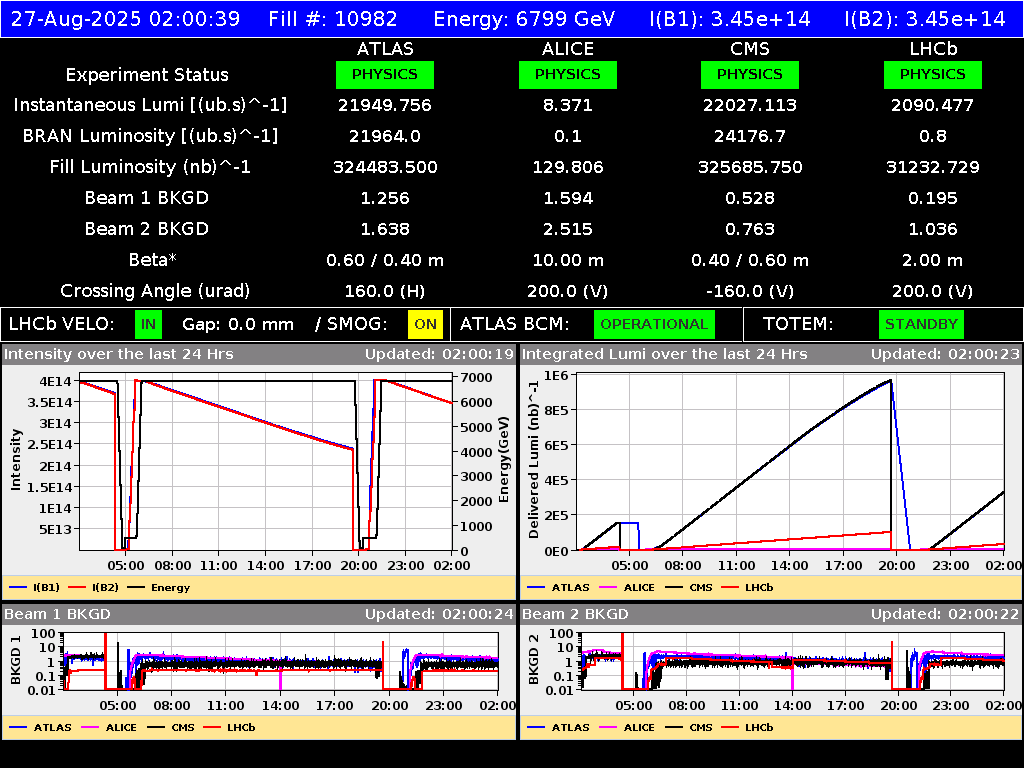Select the Fill # 10982 text

332,18
